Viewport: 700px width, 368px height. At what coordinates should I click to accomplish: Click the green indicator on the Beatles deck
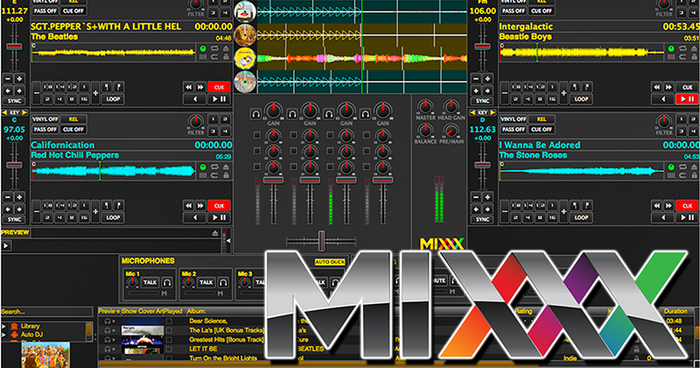coord(203,48)
